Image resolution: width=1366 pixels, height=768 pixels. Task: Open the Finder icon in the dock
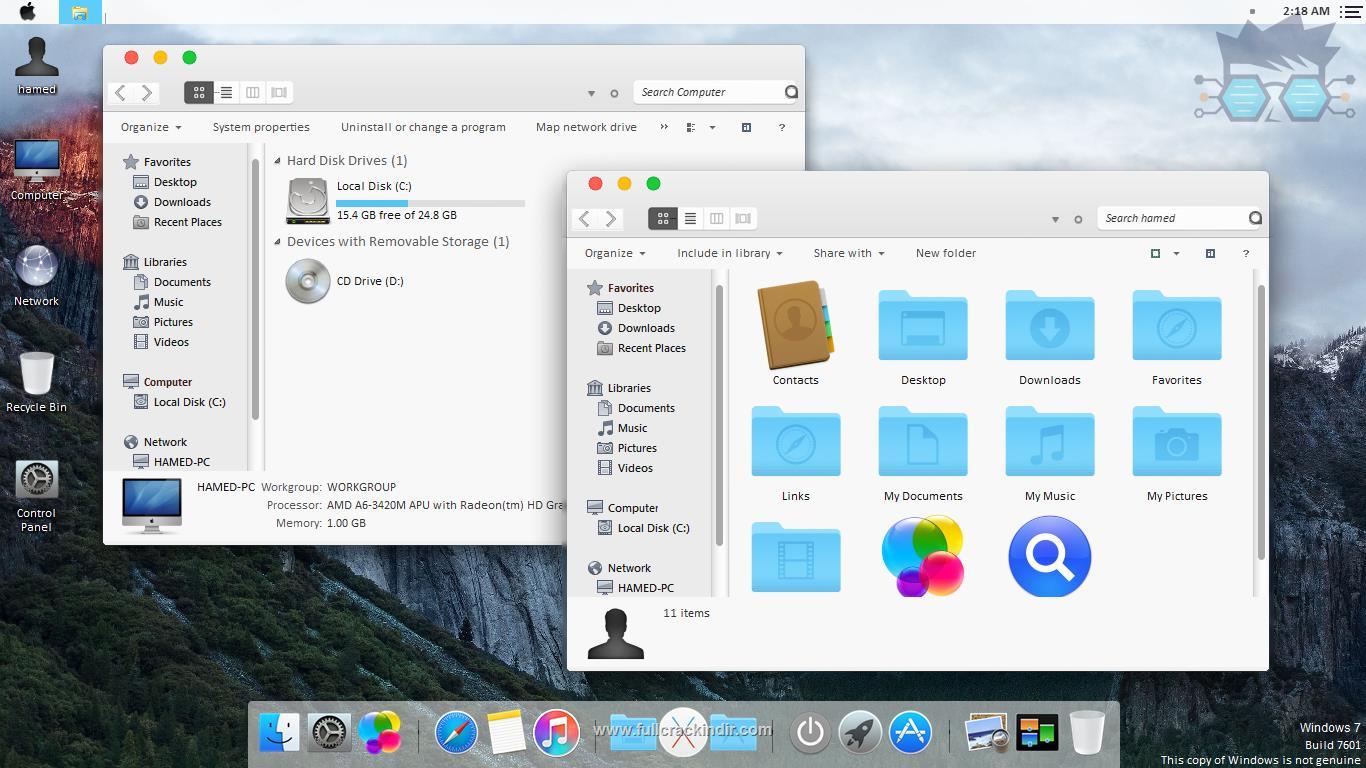[279, 733]
